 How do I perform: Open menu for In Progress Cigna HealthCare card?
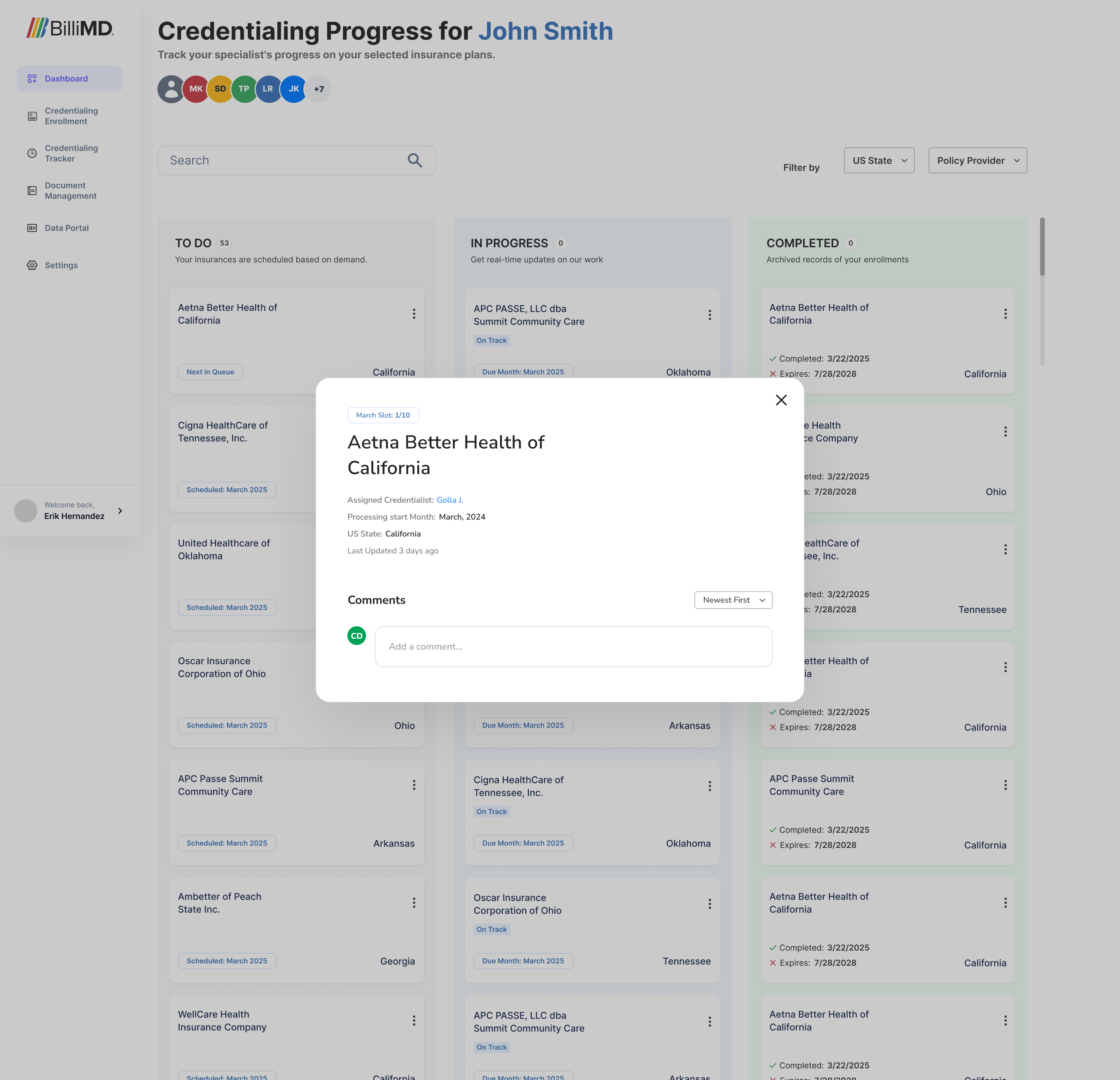point(710,786)
